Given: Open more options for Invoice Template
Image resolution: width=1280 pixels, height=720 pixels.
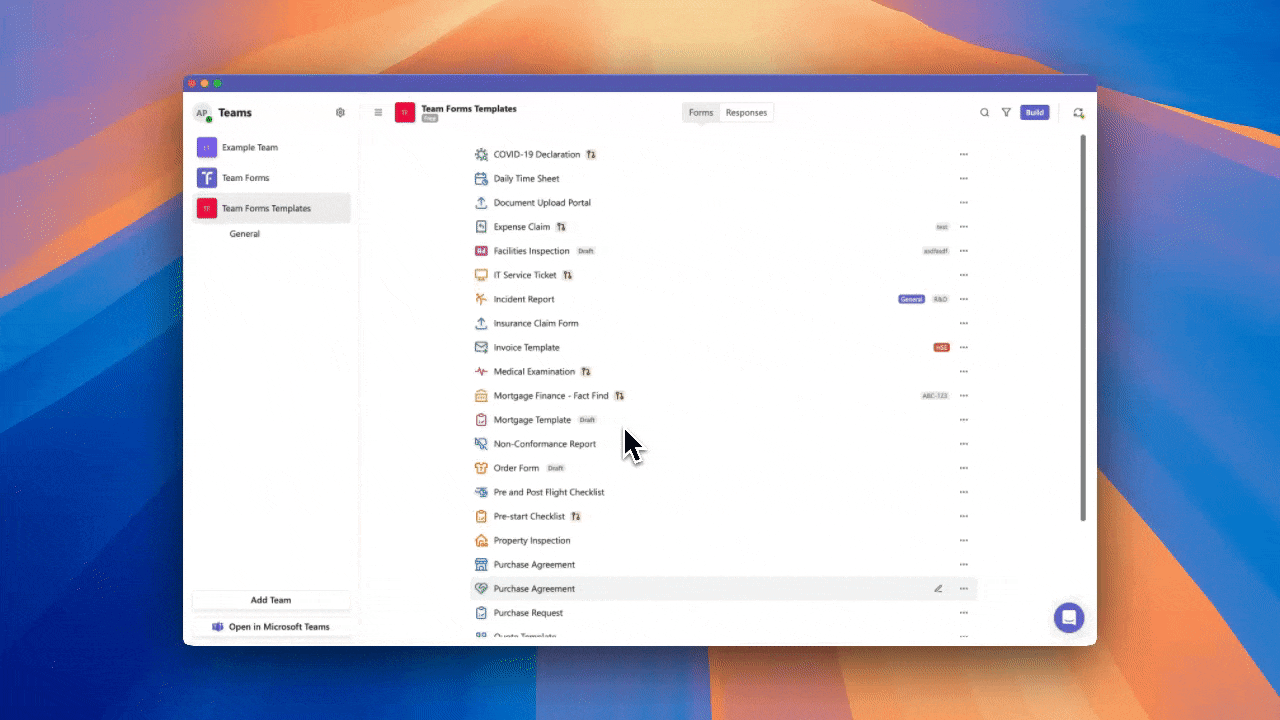Looking at the screenshot, I should 964,347.
